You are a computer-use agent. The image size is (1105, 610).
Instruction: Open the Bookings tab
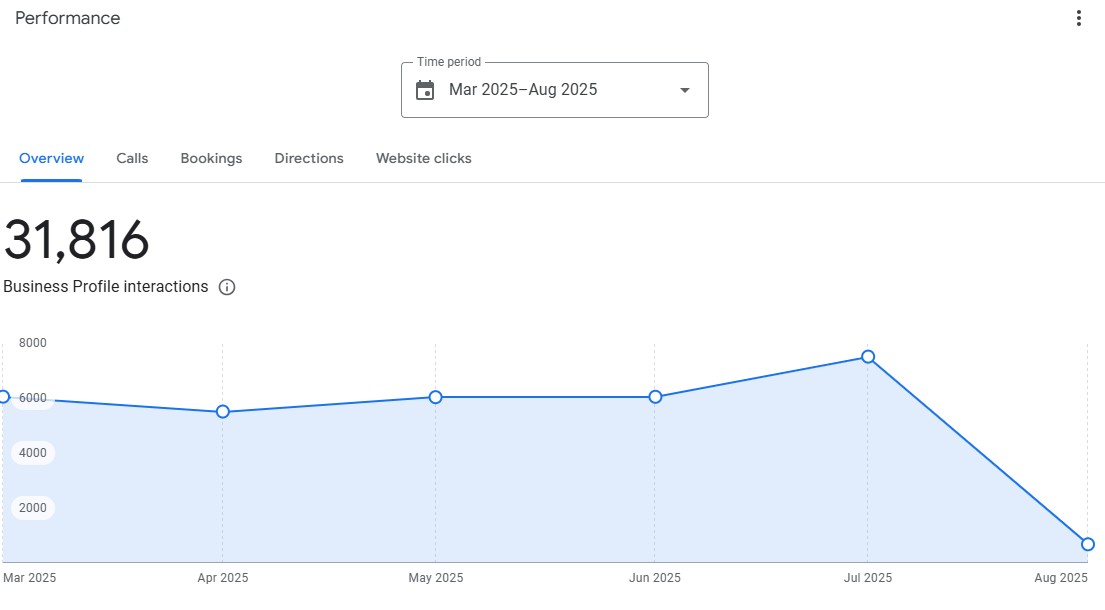(x=211, y=158)
